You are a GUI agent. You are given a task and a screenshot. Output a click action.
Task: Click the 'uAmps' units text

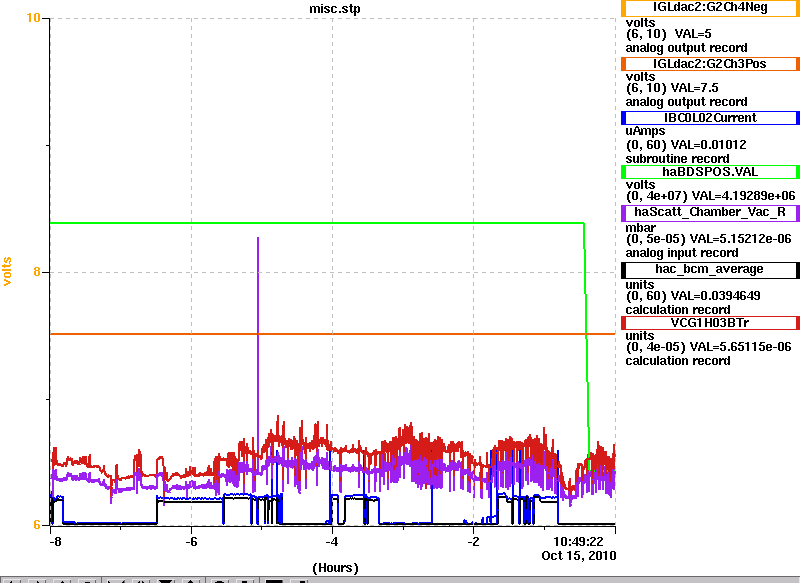pos(645,131)
